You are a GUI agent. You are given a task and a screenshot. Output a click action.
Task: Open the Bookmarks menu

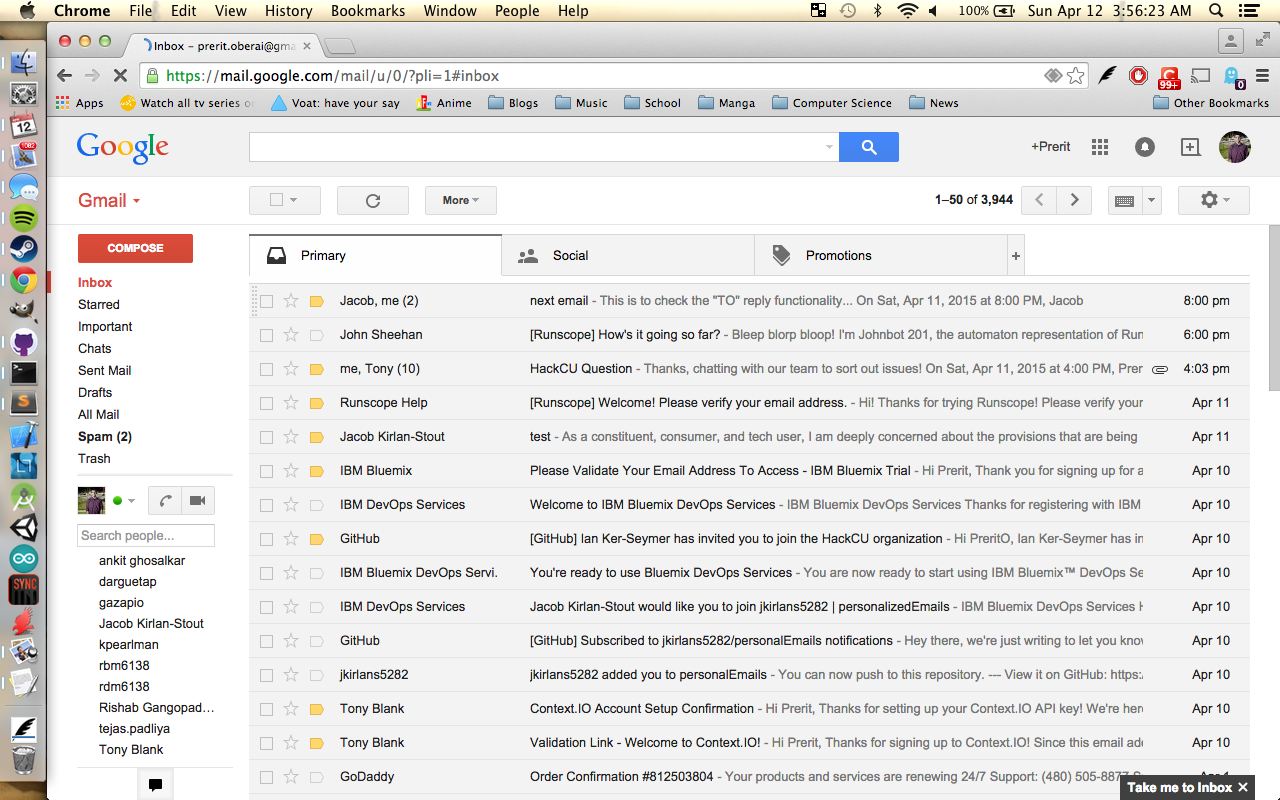point(368,11)
